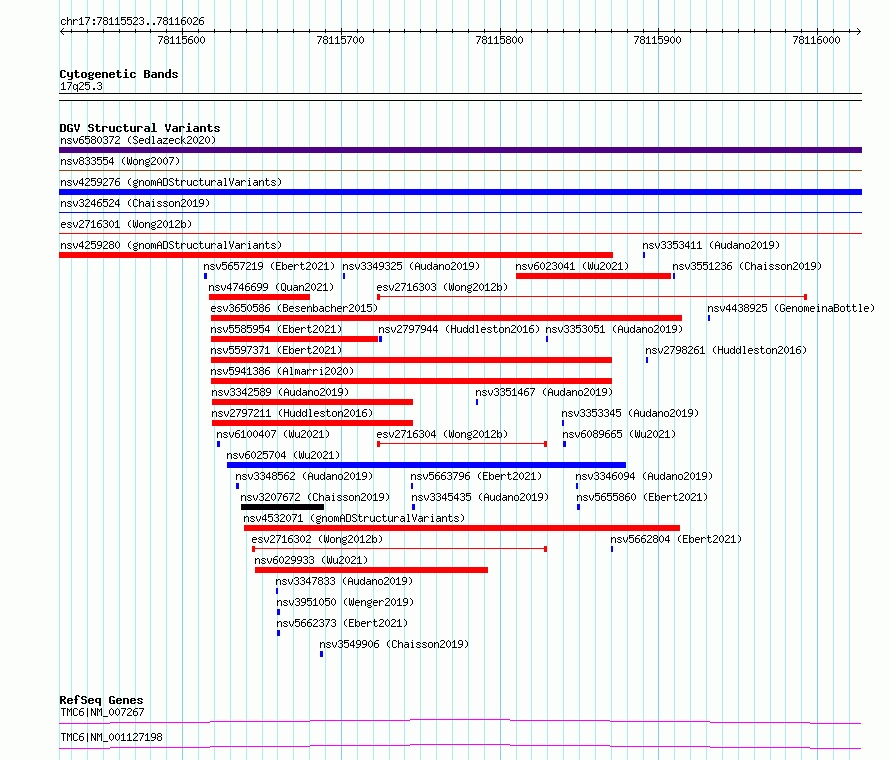This screenshot has height=760, width=890.
Task: Open the nsv833554 (Wong2007) variant label
Action: tap(120, 161)
